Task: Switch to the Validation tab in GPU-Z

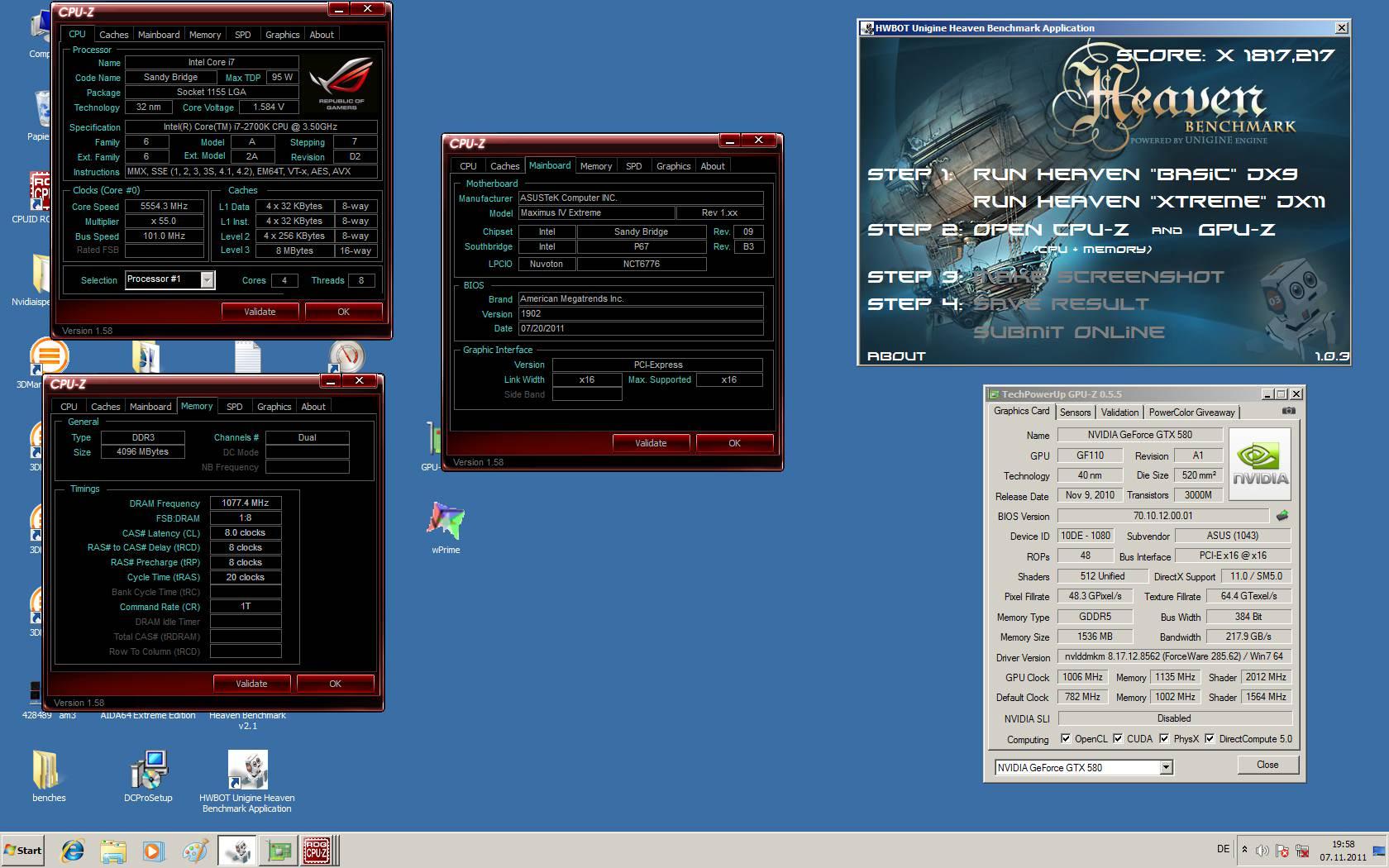Action: point(1119,412)
